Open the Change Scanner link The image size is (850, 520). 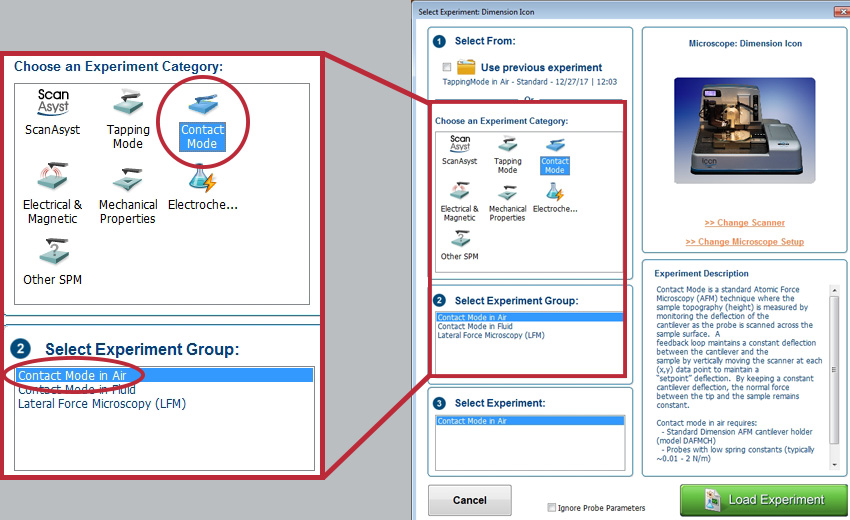tap(744, 223)
